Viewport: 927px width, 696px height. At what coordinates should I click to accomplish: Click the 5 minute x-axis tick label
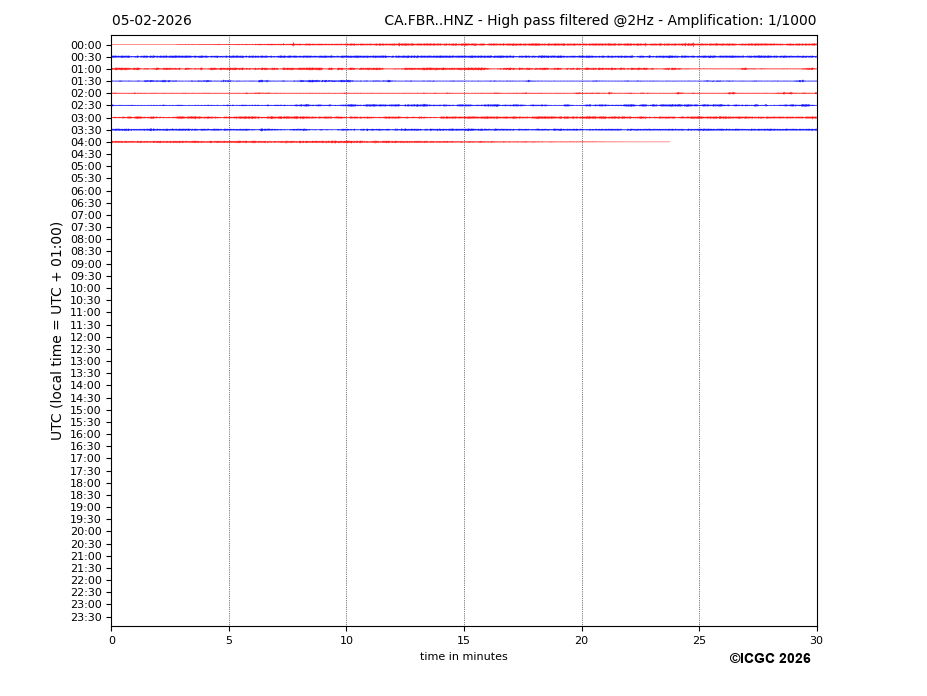tap(229, 640)
